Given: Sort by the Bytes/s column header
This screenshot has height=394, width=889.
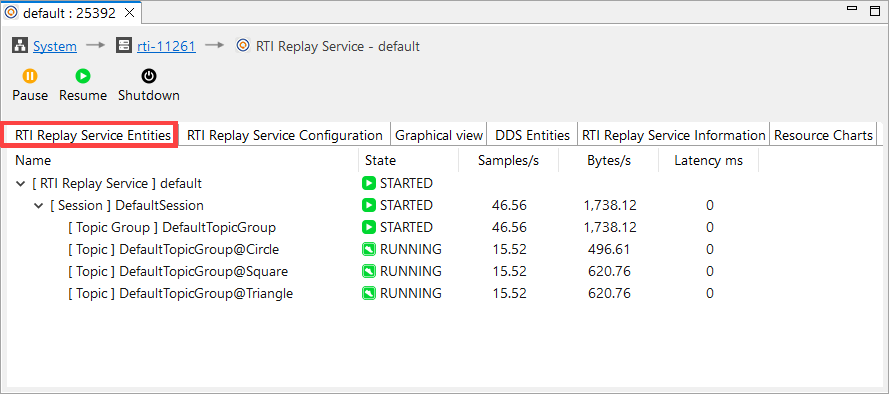Looking at the screenshot, I should [608, 160].
